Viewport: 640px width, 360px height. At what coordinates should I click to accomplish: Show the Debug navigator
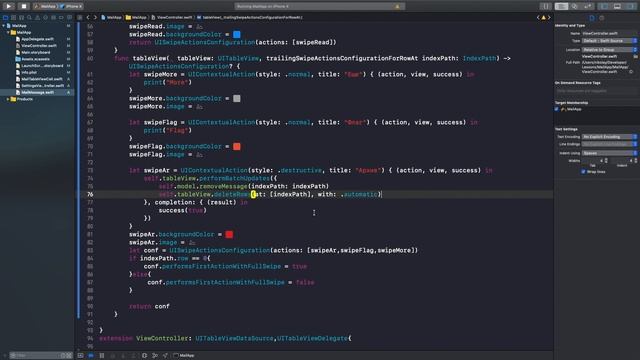[x=53, y=18]
